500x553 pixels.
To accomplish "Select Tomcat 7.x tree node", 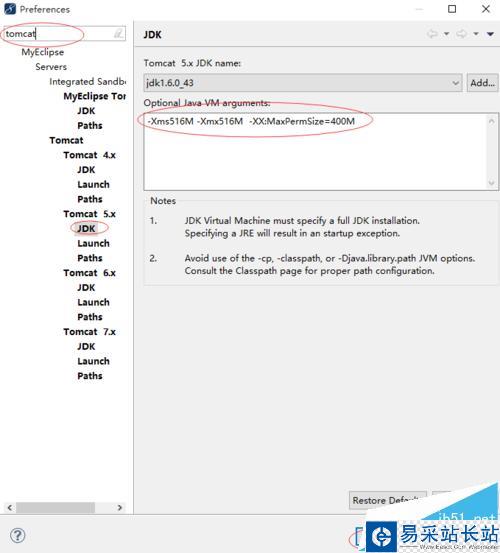I will 90,332.
